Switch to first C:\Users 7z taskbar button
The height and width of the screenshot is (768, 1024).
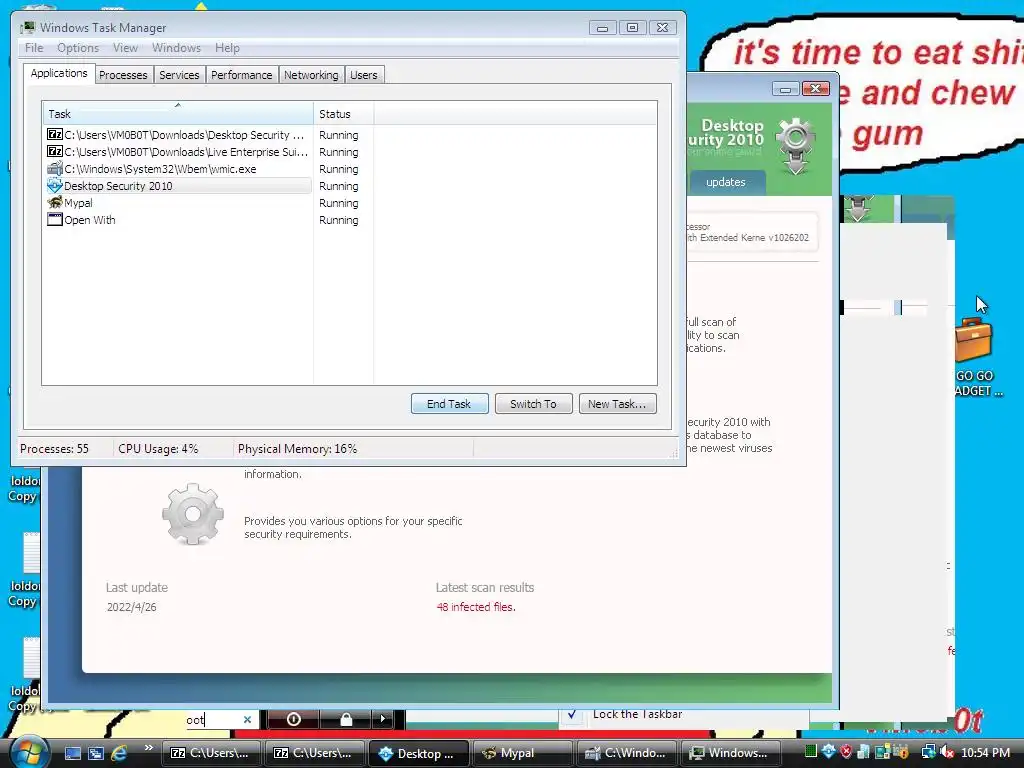click(210, 753)
